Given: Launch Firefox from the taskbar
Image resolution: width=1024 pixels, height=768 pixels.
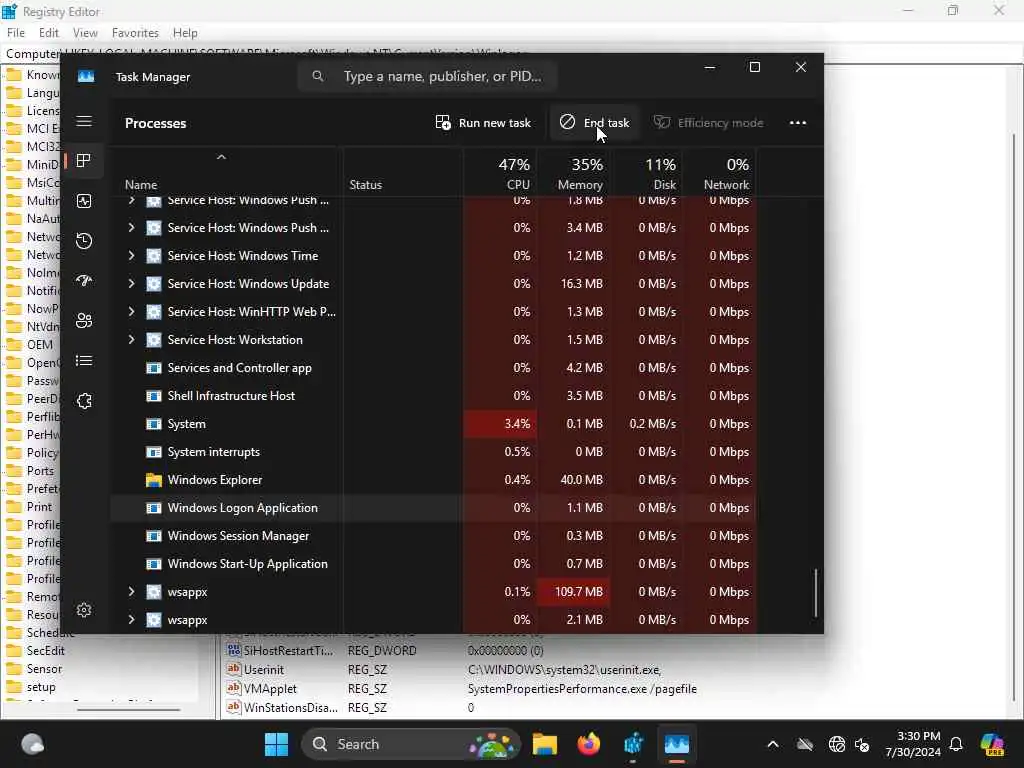Looking at the screenshot, I should tap(588, 744).
